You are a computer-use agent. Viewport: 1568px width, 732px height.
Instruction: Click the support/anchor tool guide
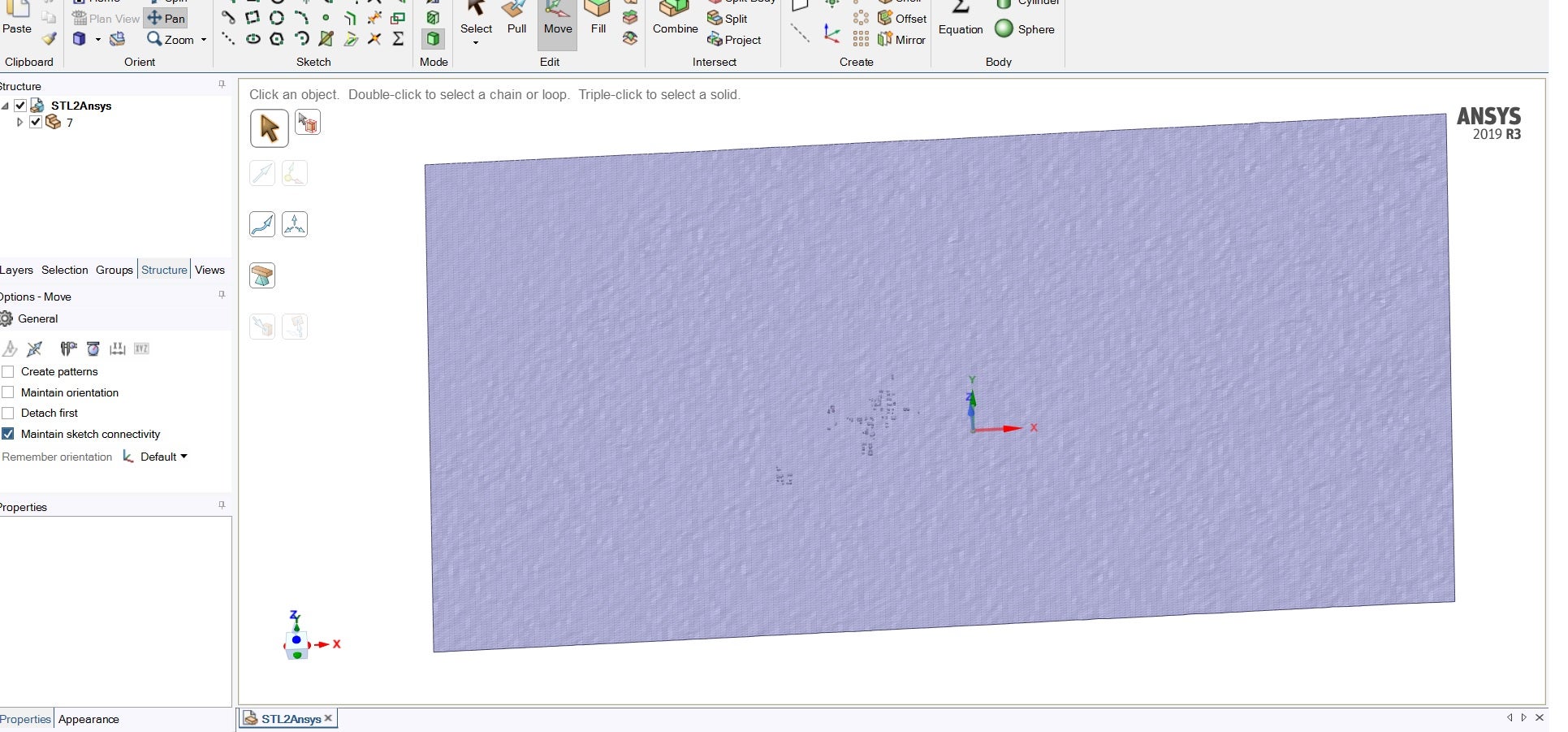[x=262, y=275]
